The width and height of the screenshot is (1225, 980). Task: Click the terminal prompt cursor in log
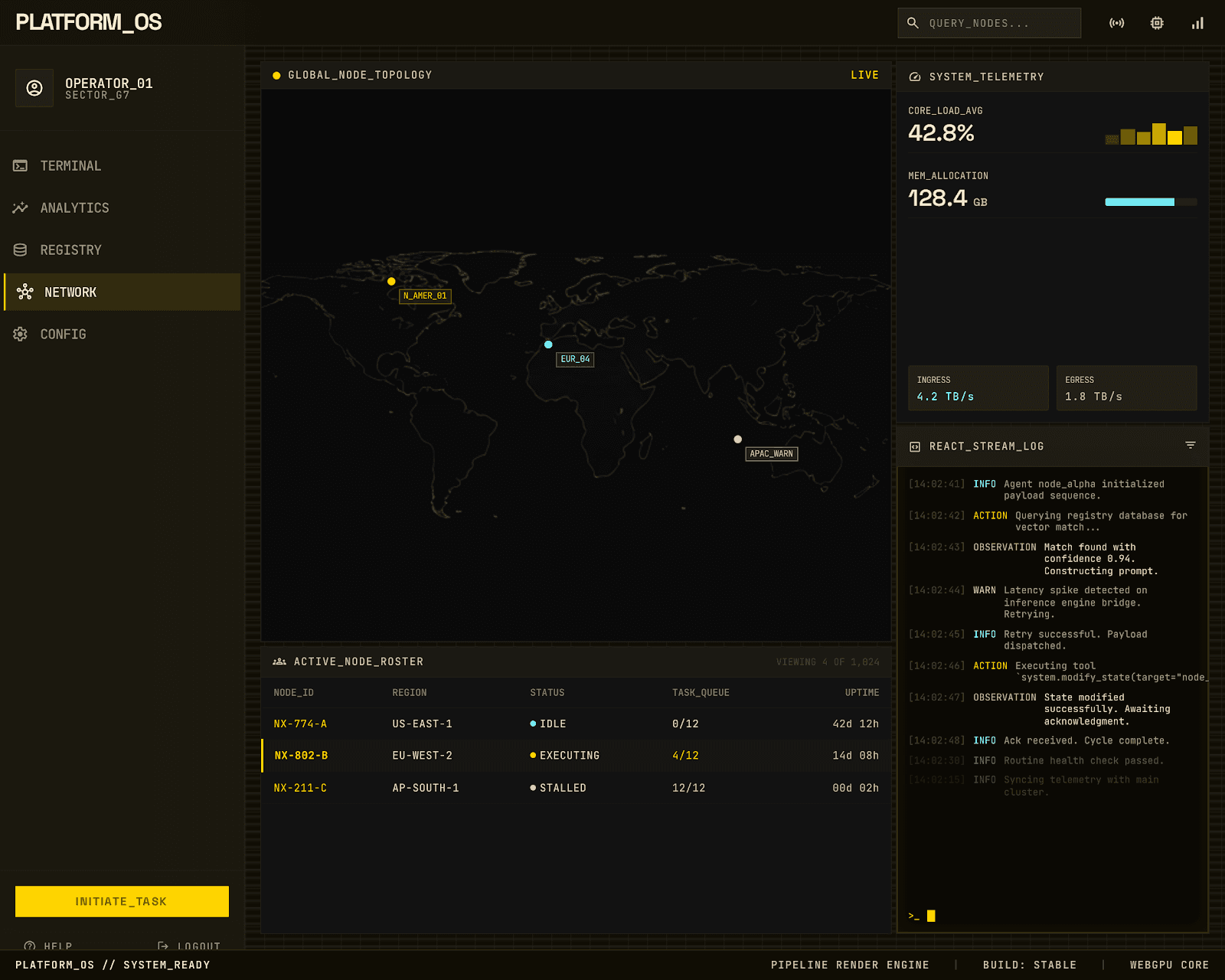(x=931, y=916)
